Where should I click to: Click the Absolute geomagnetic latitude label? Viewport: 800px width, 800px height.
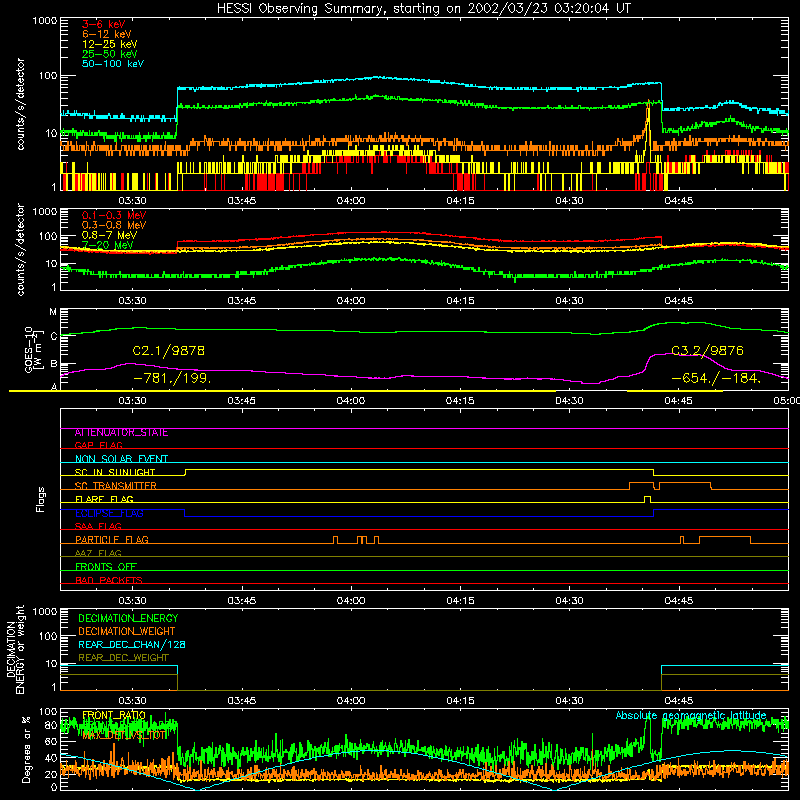coord(691,716)
